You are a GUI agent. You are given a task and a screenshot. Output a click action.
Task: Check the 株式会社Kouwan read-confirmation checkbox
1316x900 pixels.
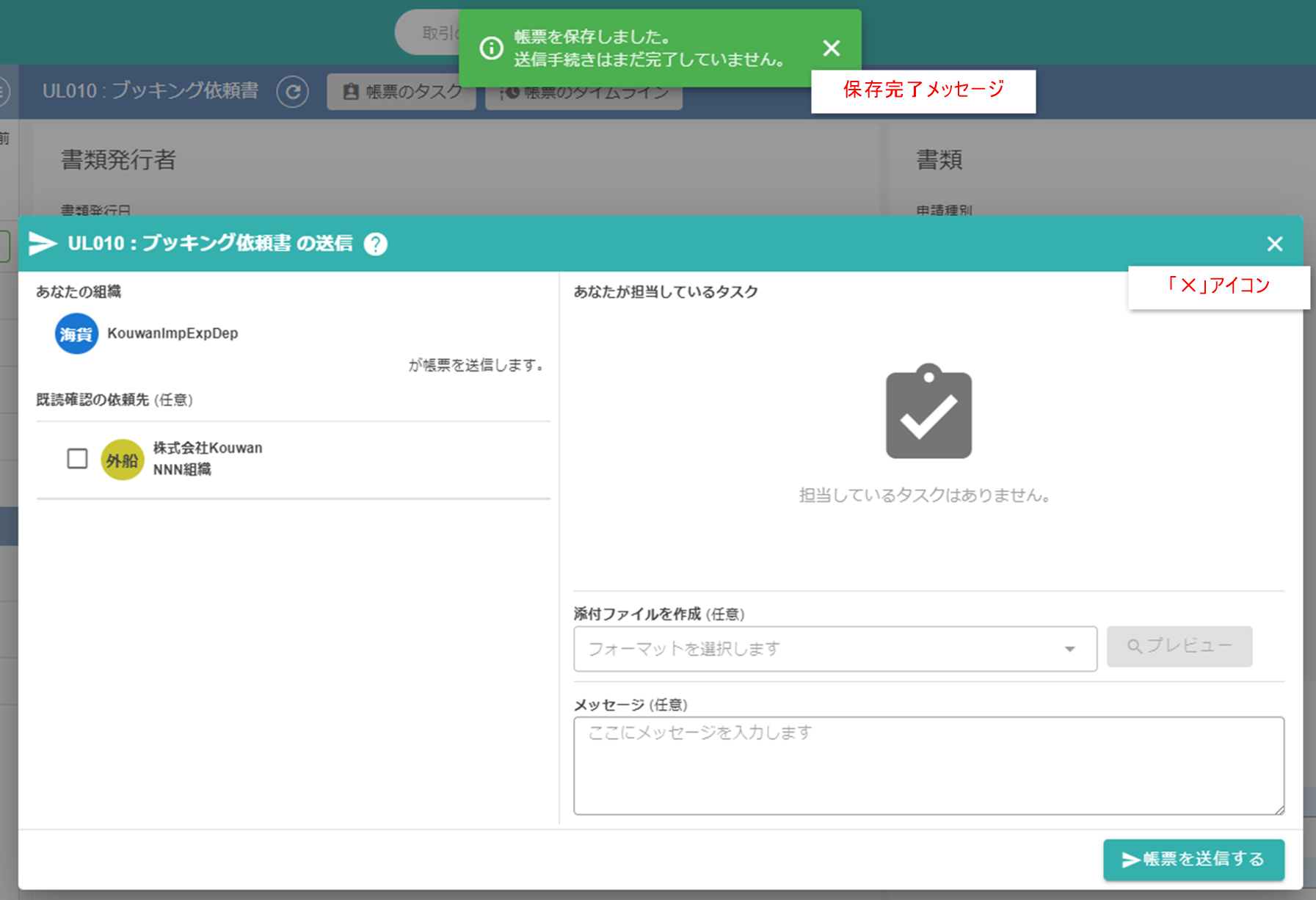(77, 459)
